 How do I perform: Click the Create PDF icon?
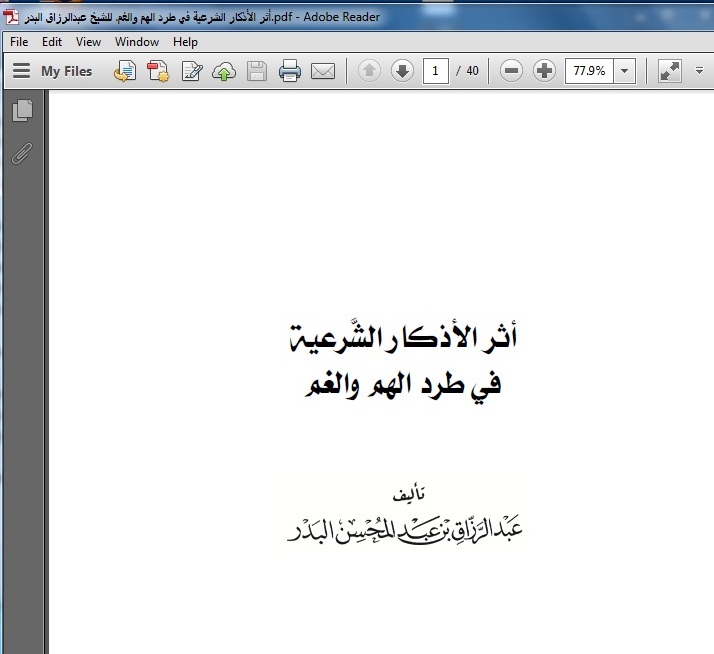158,71
